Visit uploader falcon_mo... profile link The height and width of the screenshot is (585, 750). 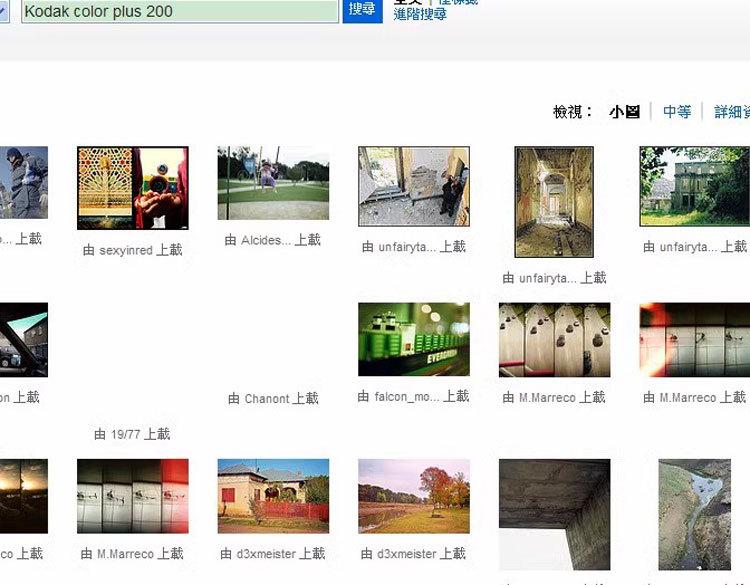click(407, 397)
